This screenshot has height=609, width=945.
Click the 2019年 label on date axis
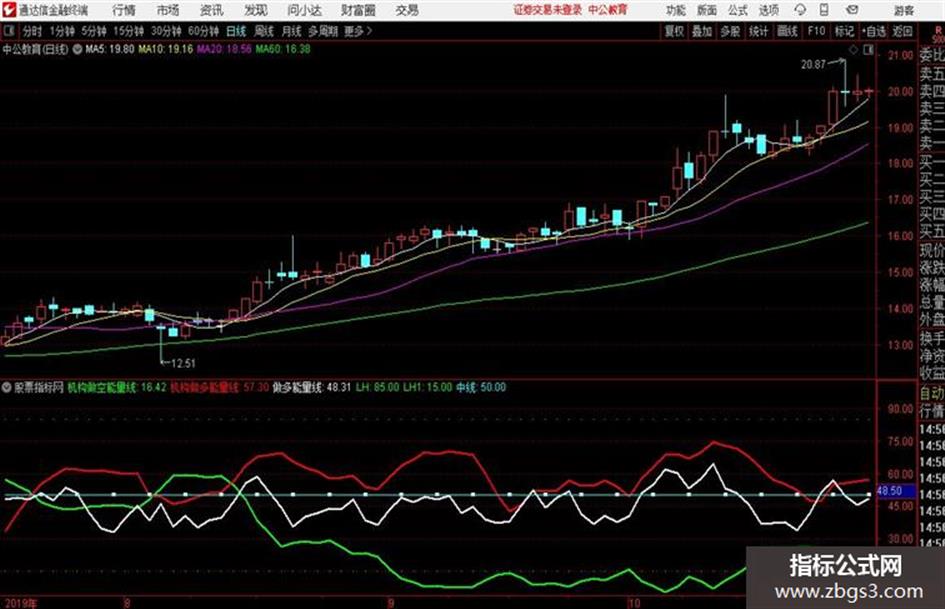click(20, 603)
